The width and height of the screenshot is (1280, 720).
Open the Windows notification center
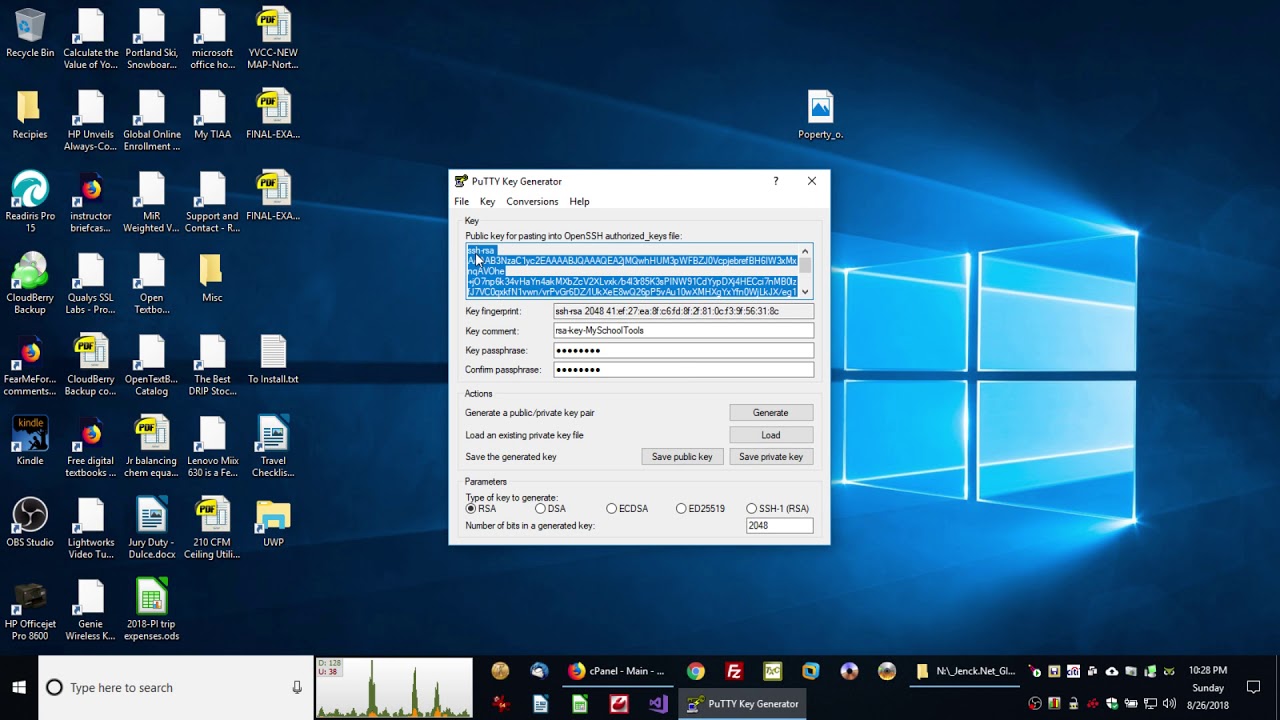pos(1253,687)
